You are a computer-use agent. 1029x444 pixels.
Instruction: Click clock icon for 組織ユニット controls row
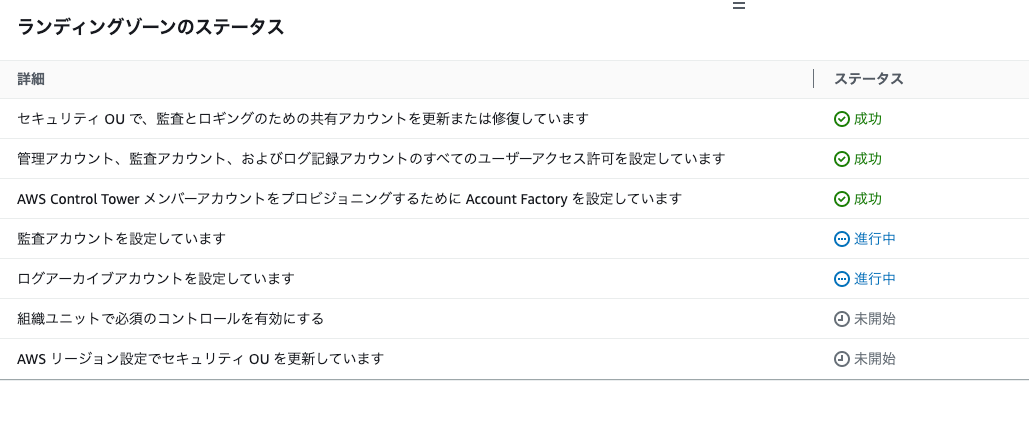841,319
